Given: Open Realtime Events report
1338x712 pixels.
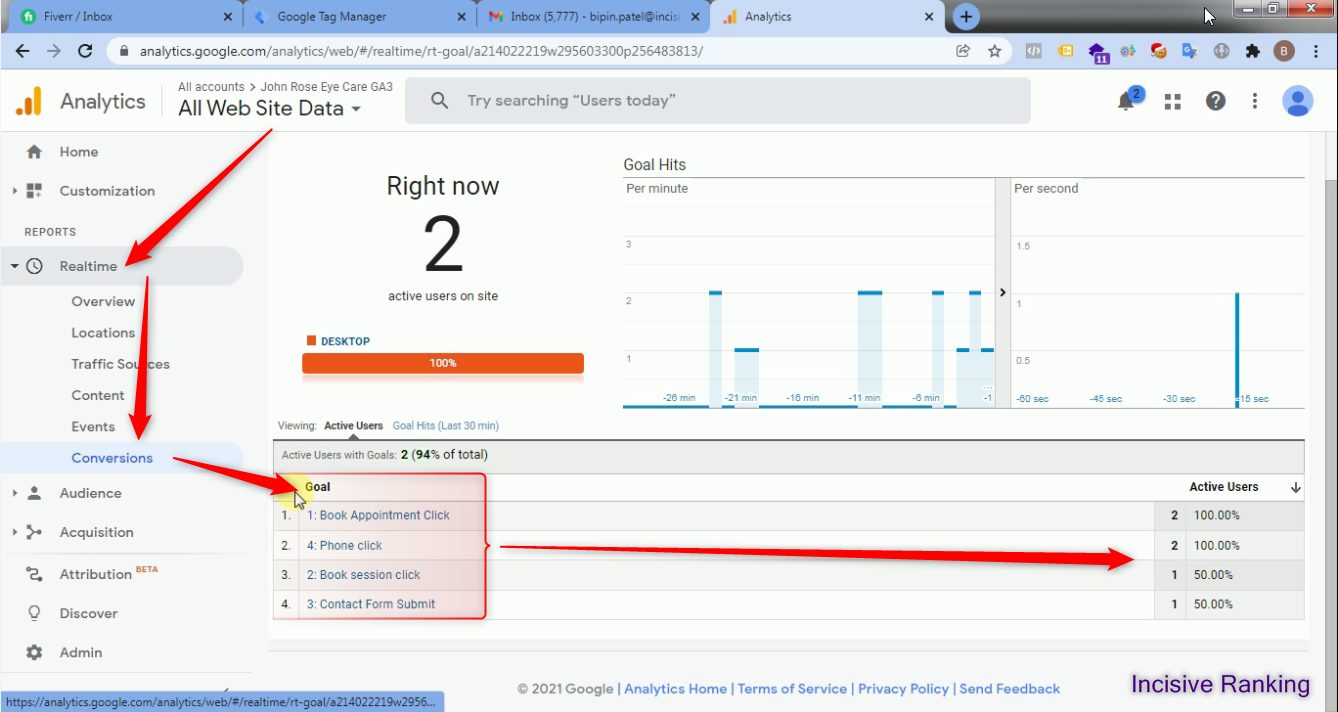Looking at the screenshot, I should click(x=93, y=426).
